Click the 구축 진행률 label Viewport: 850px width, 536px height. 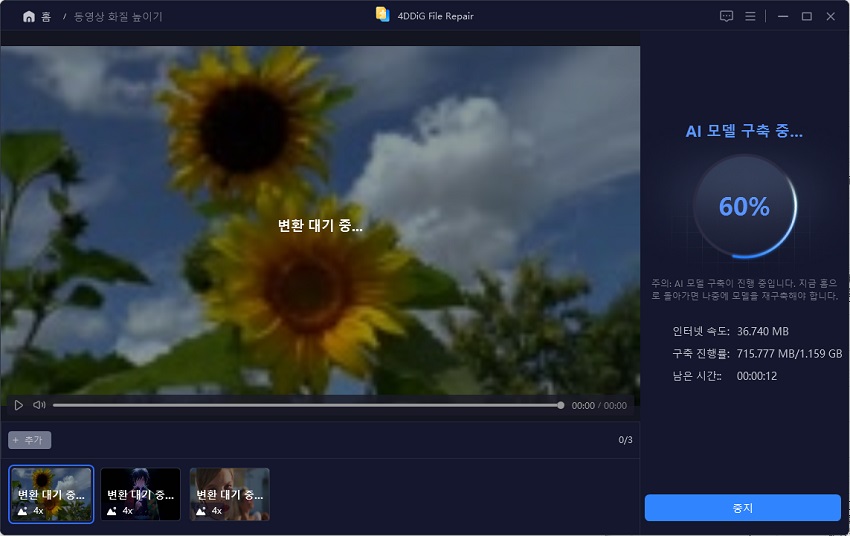701,353
